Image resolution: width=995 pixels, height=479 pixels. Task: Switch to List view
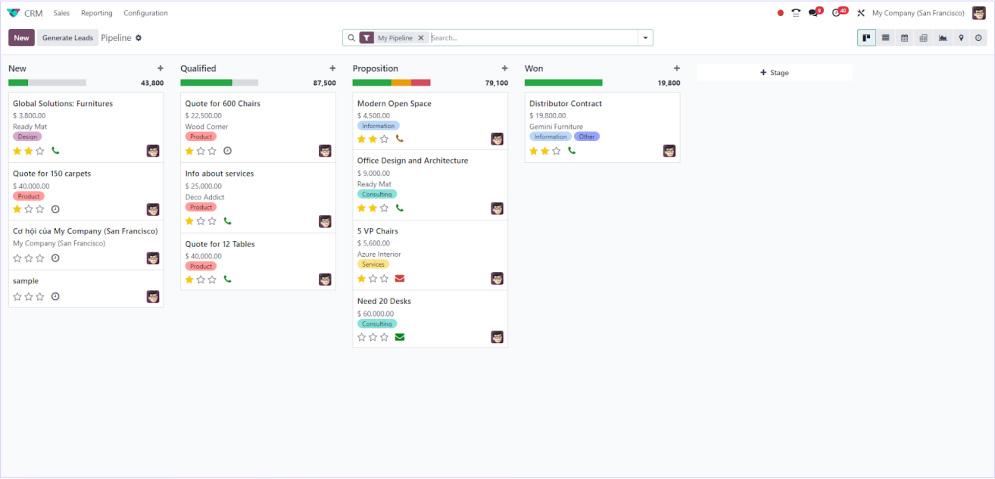coord(885,38)
